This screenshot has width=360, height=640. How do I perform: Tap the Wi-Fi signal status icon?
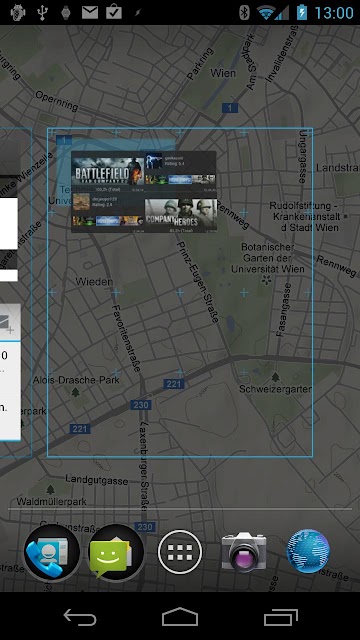(x=266, y=12)
